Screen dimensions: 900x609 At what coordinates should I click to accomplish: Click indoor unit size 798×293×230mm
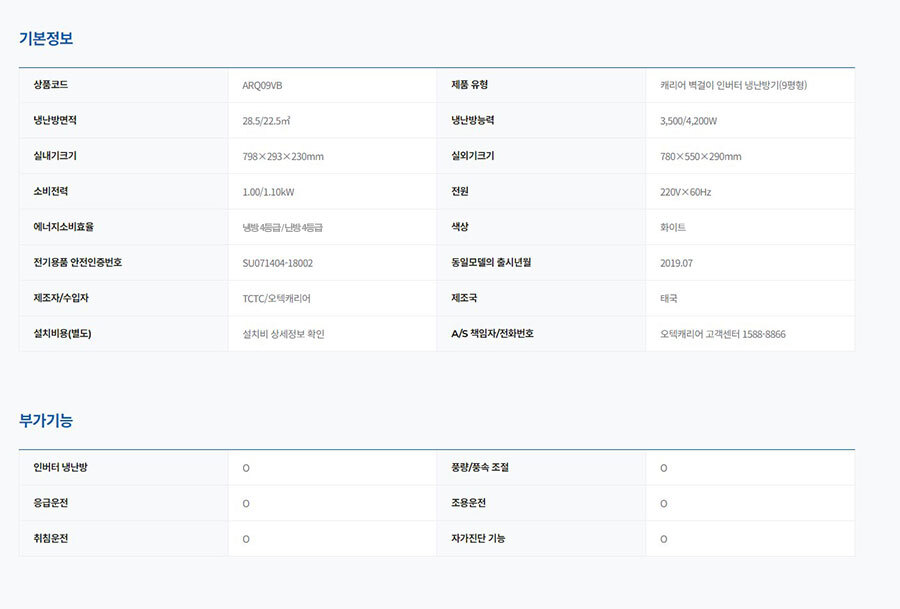point(283,157)
